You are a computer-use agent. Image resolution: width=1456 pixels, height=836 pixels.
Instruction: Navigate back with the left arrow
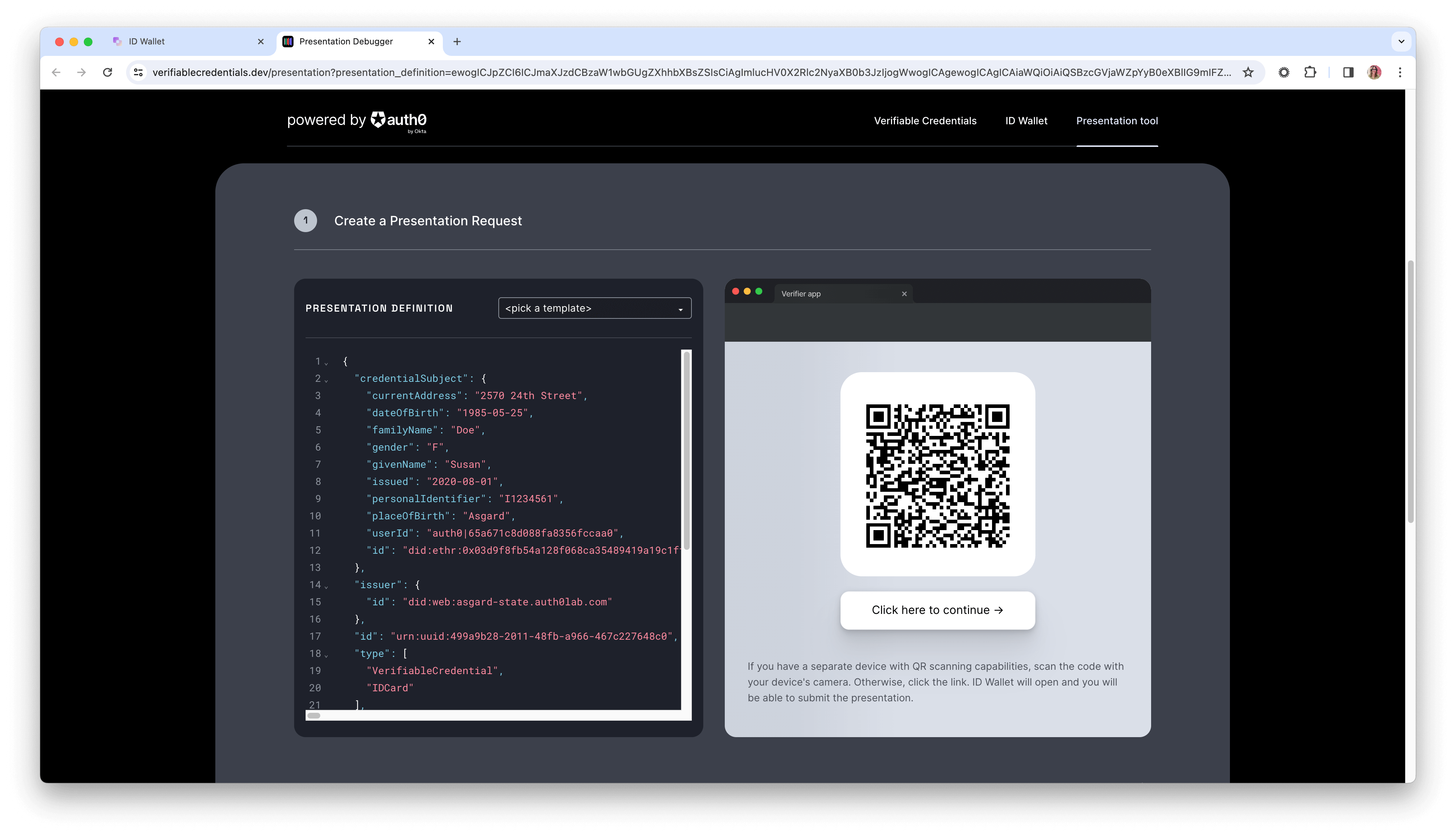tap(56, 72)
